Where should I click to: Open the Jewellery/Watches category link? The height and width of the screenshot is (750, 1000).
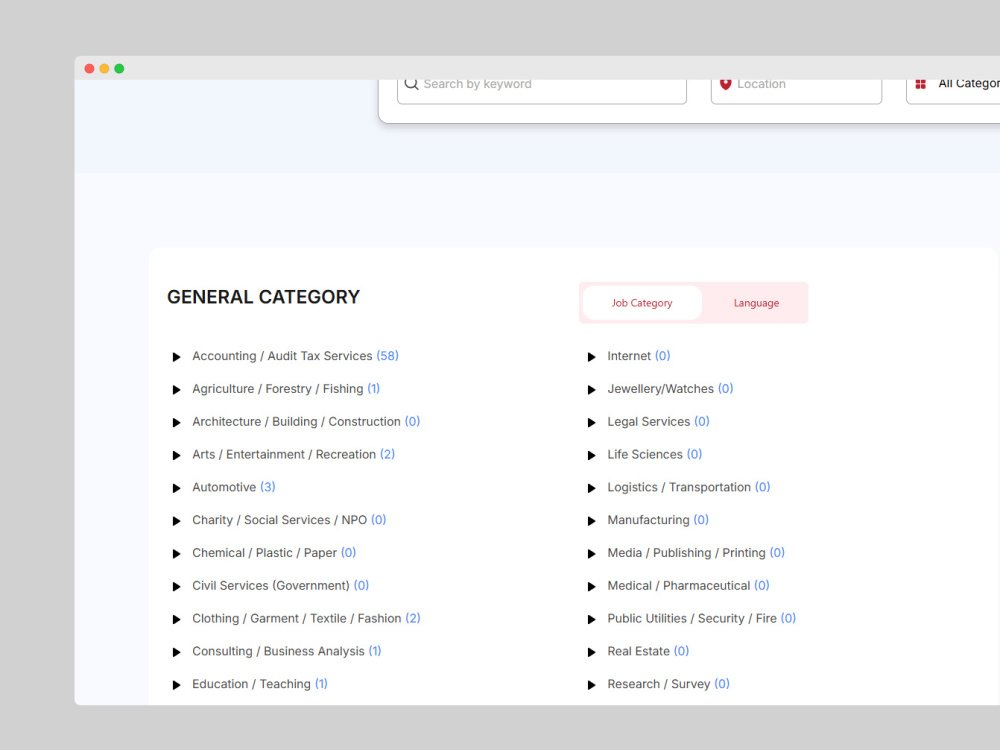click(x=670, y=389)
